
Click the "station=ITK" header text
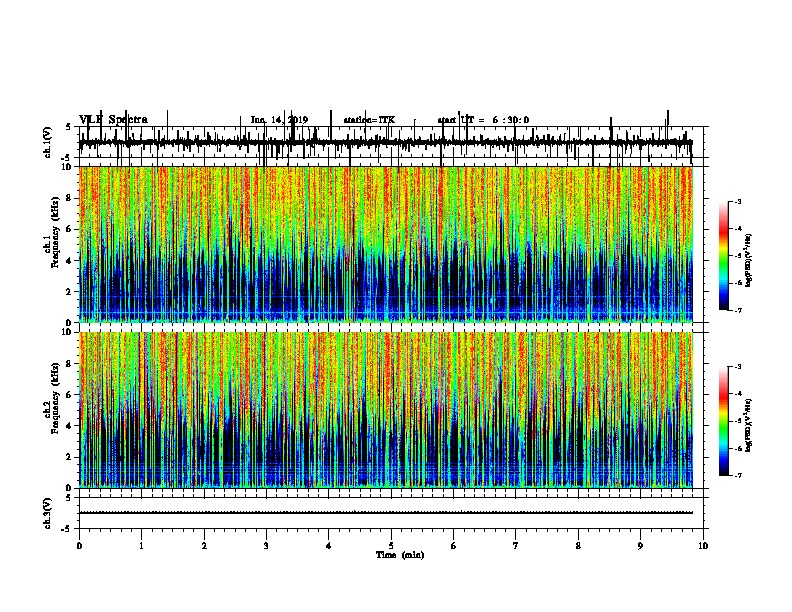(x=369, y=120)
